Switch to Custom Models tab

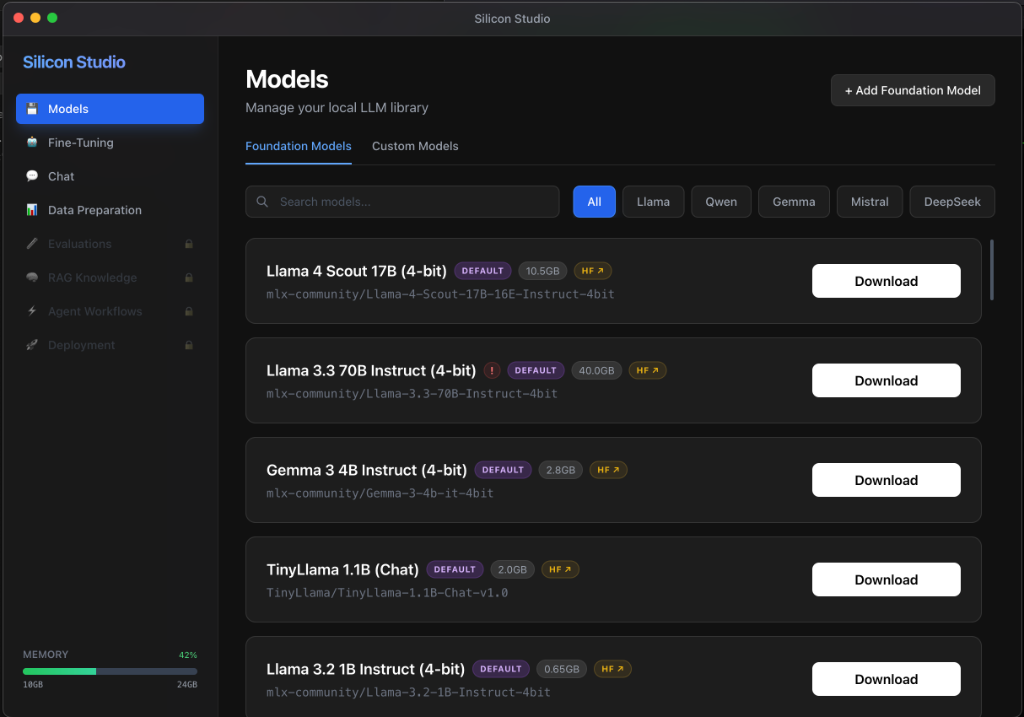(x=415, y=146)
